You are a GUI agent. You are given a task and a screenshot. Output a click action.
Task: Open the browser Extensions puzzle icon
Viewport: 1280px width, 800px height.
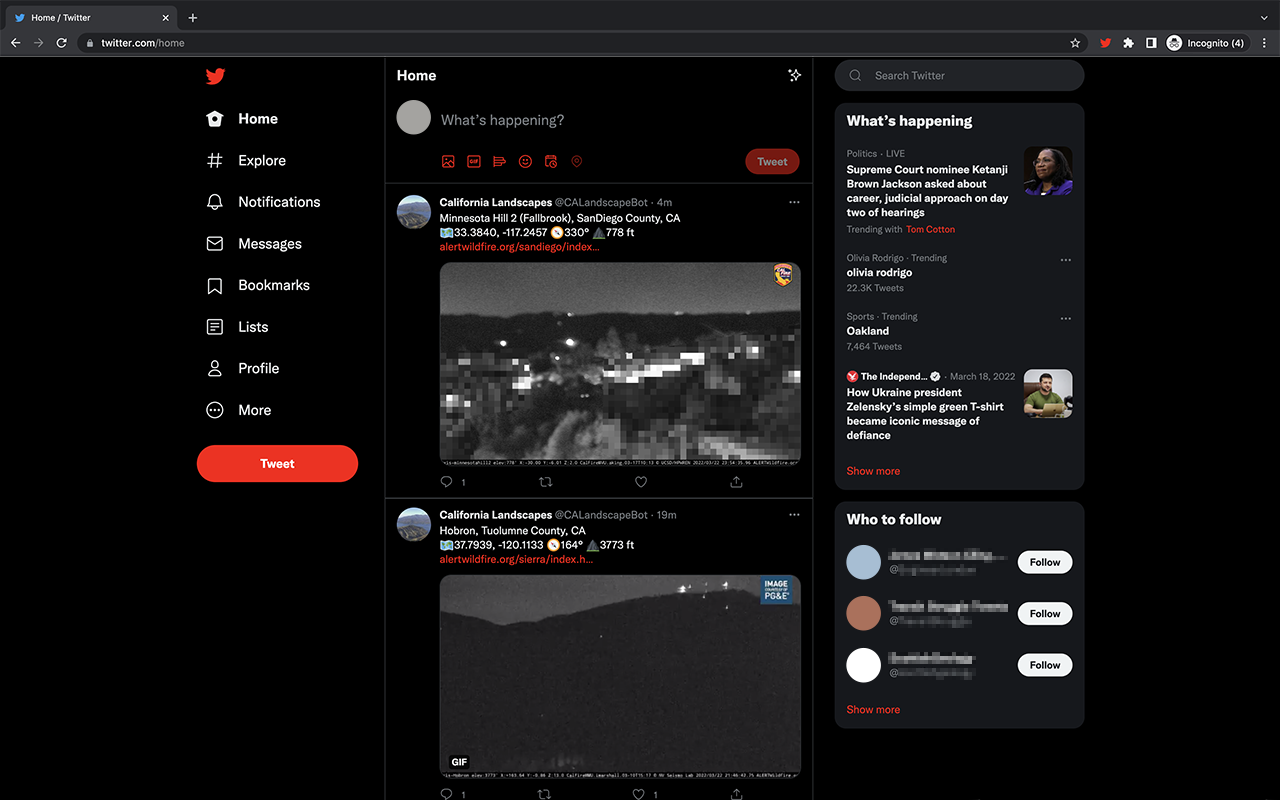click(x=1128, y=43)
